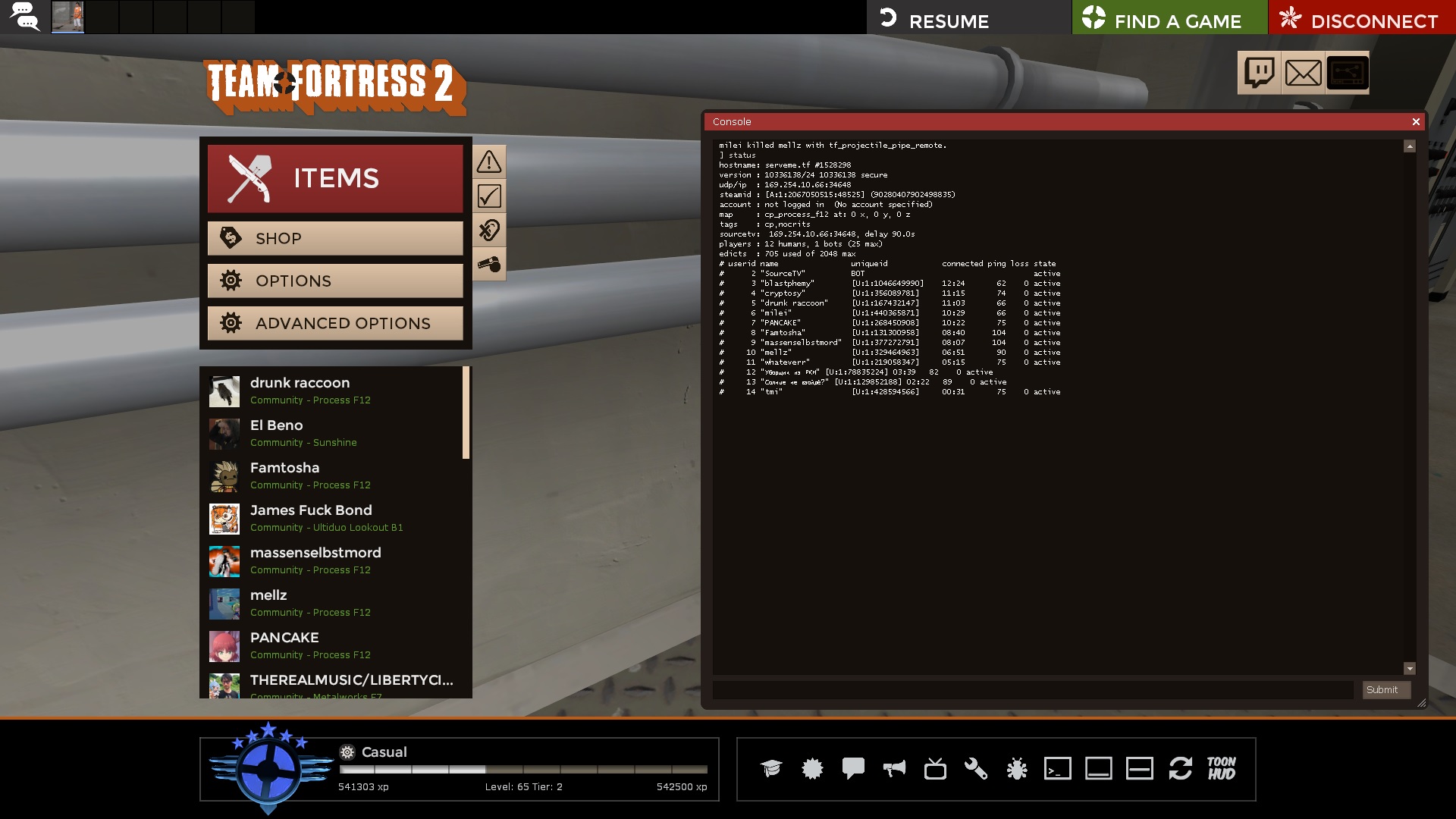Toggle the mute players ear icon

(x=489, y=231)
